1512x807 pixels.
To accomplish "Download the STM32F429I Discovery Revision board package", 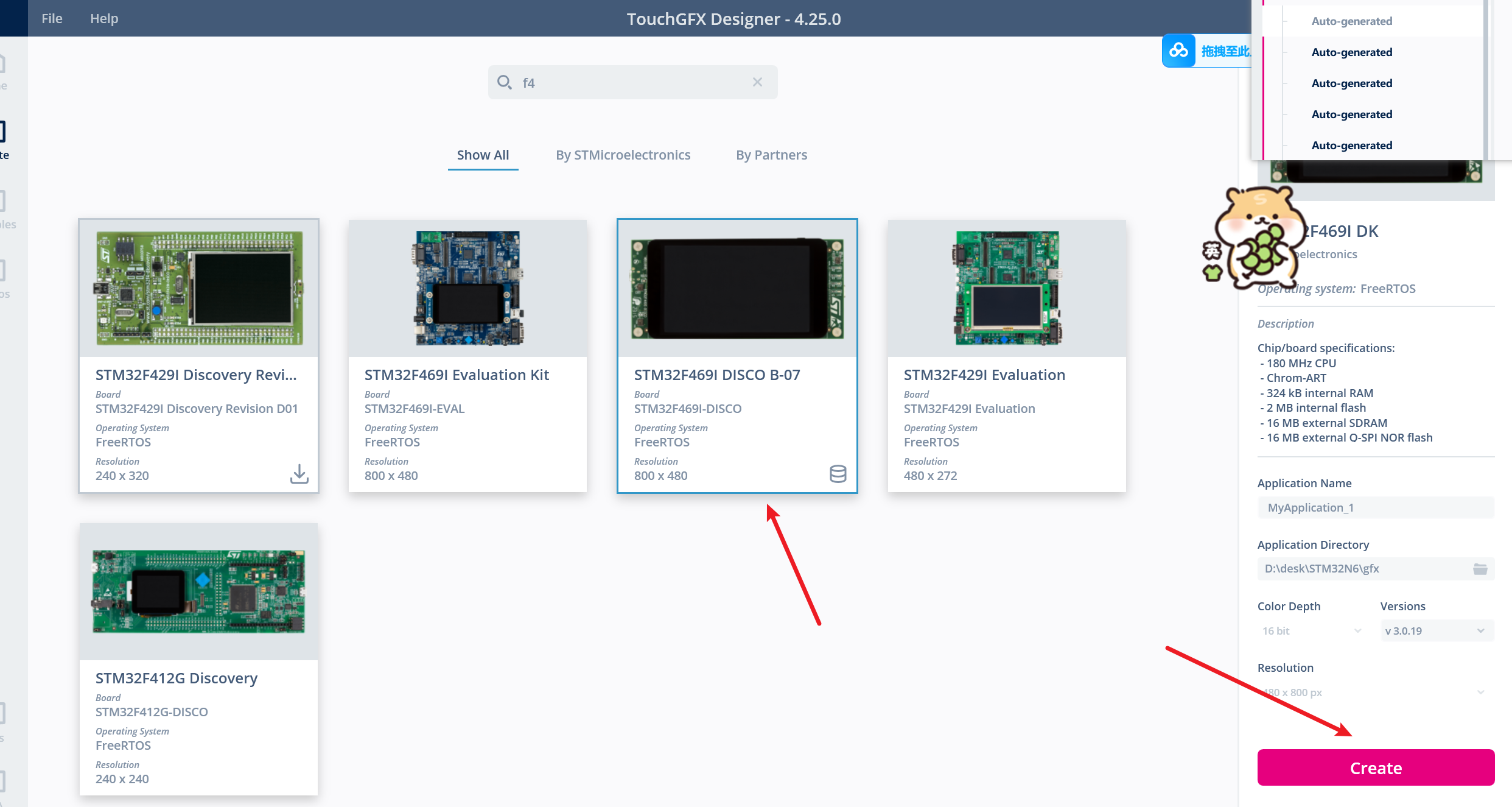I will tap(299, 473).
